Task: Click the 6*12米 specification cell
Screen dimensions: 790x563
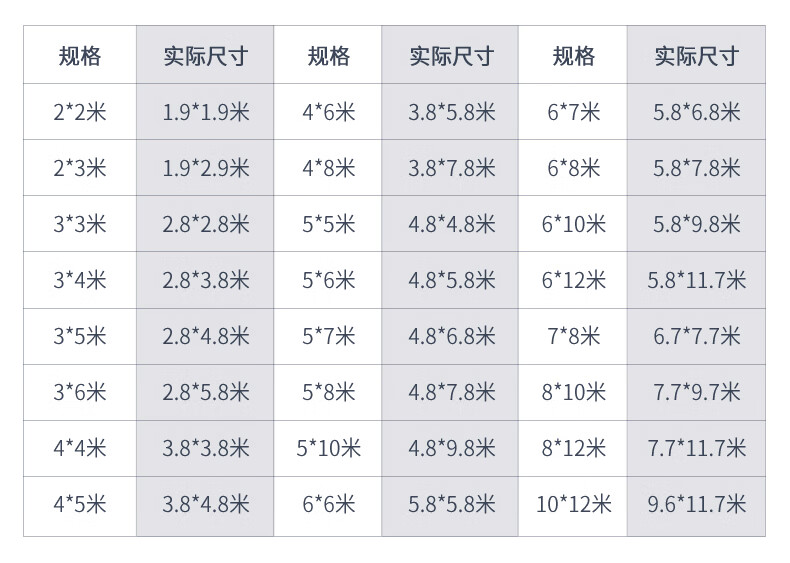Action: (x=574, y=280)
